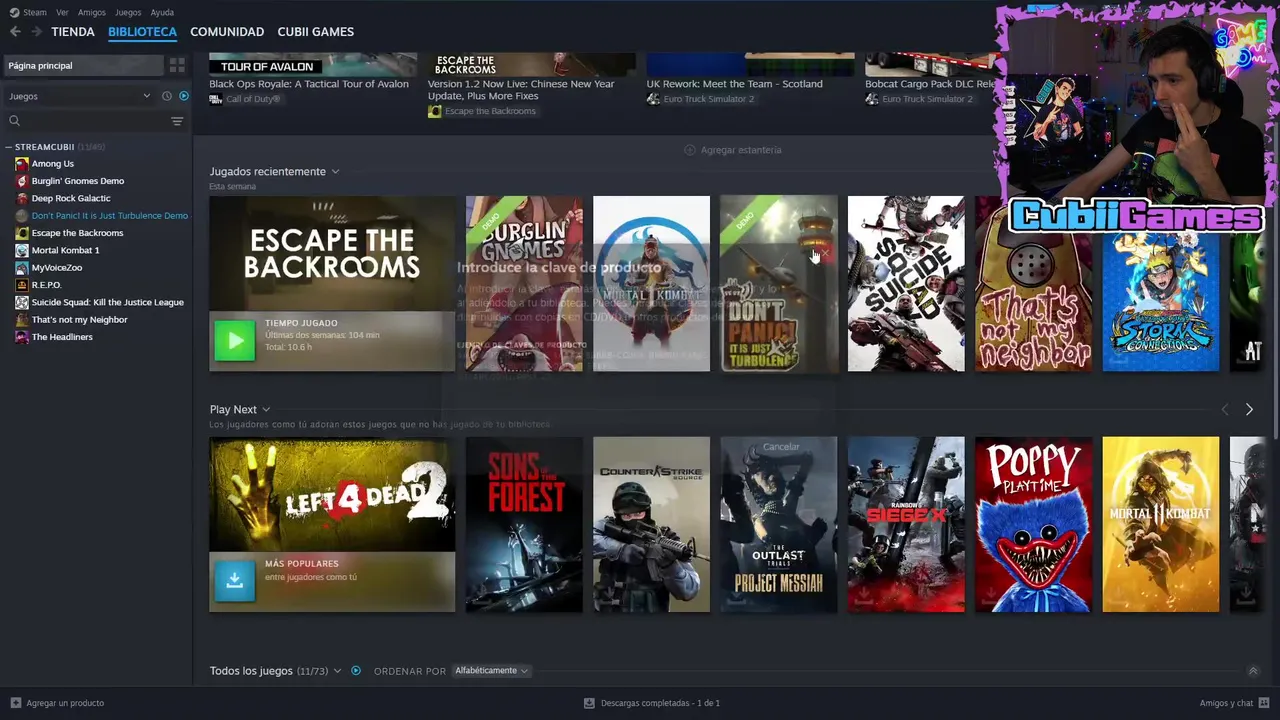Open the grid view icon beside Página principal
Viewport: 1280px width, 720px height.
177,65
